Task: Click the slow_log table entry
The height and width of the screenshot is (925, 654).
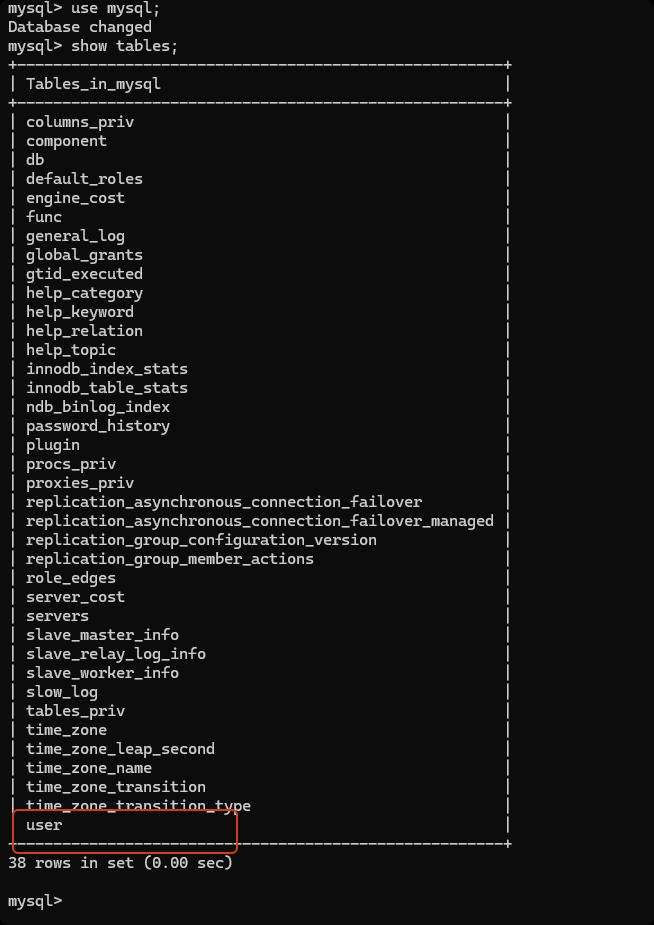Action: point(62,692)
